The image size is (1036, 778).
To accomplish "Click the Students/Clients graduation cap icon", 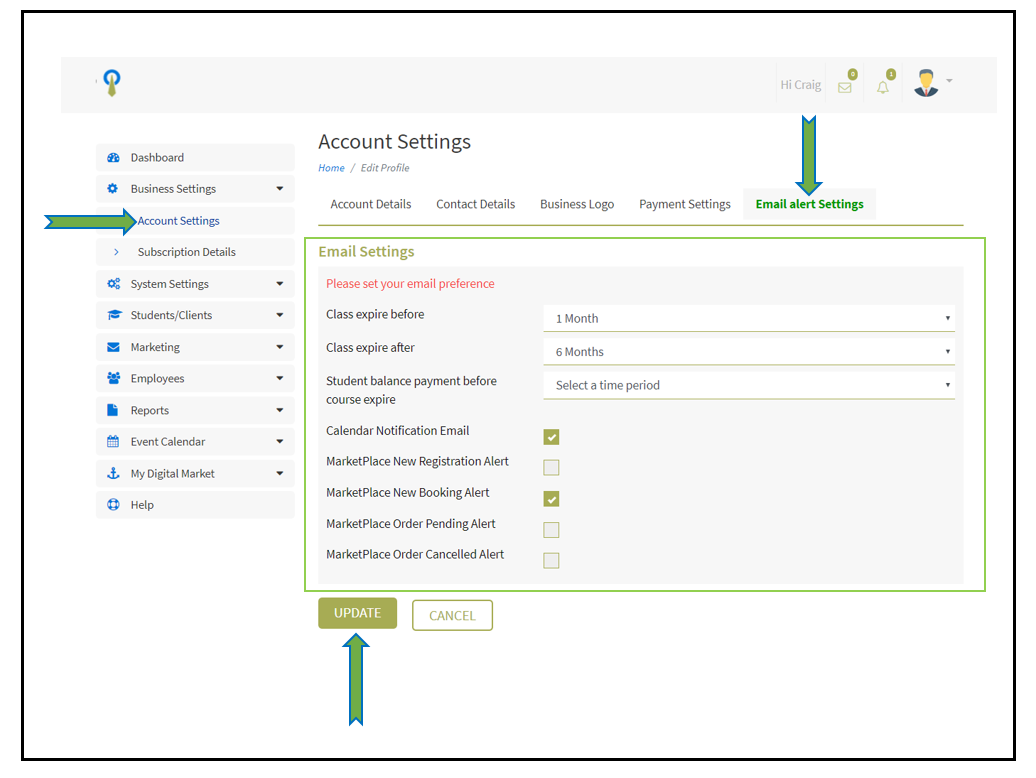I will point(113,316).
